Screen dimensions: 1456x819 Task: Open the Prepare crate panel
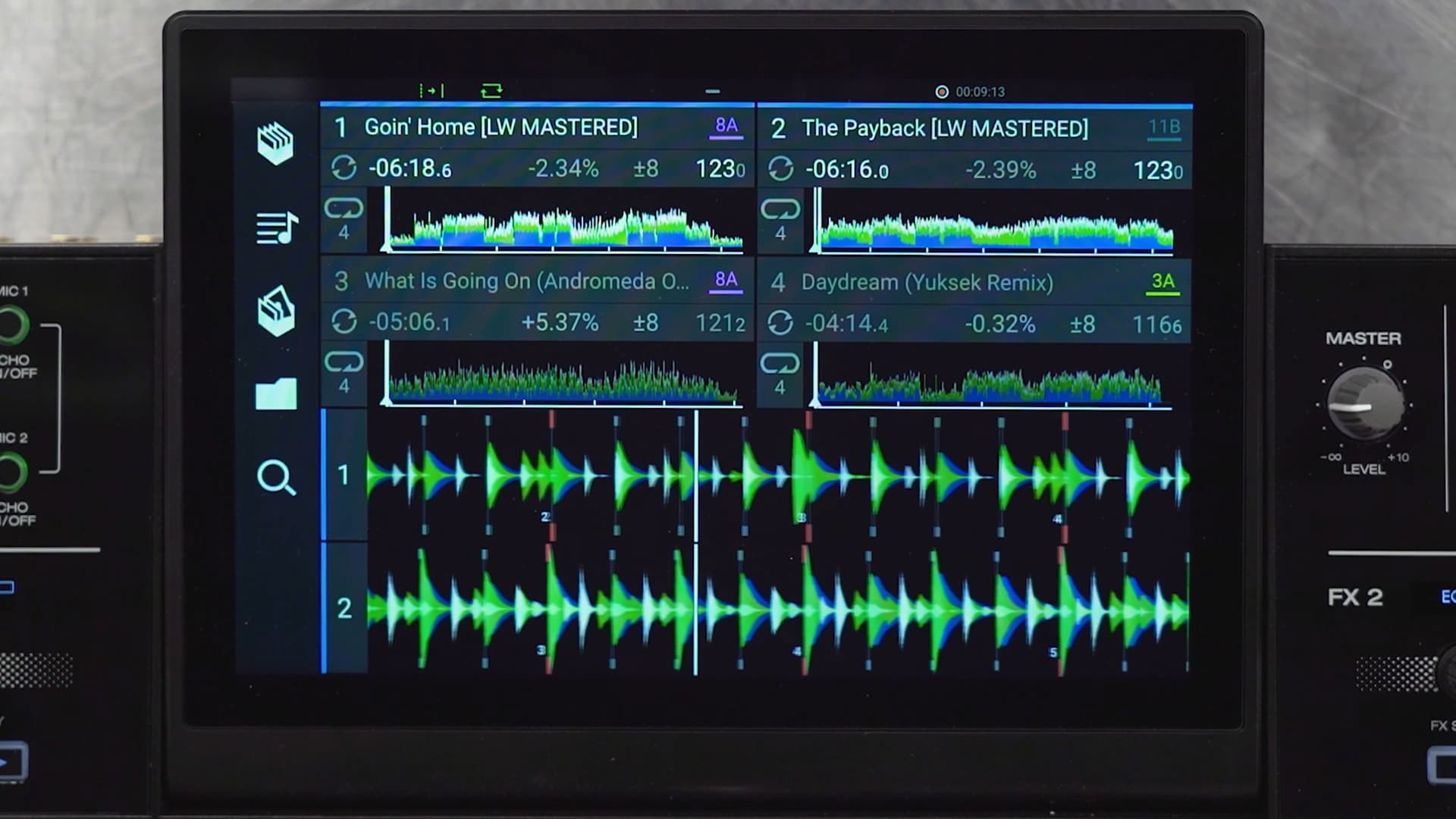pos(278,312)
